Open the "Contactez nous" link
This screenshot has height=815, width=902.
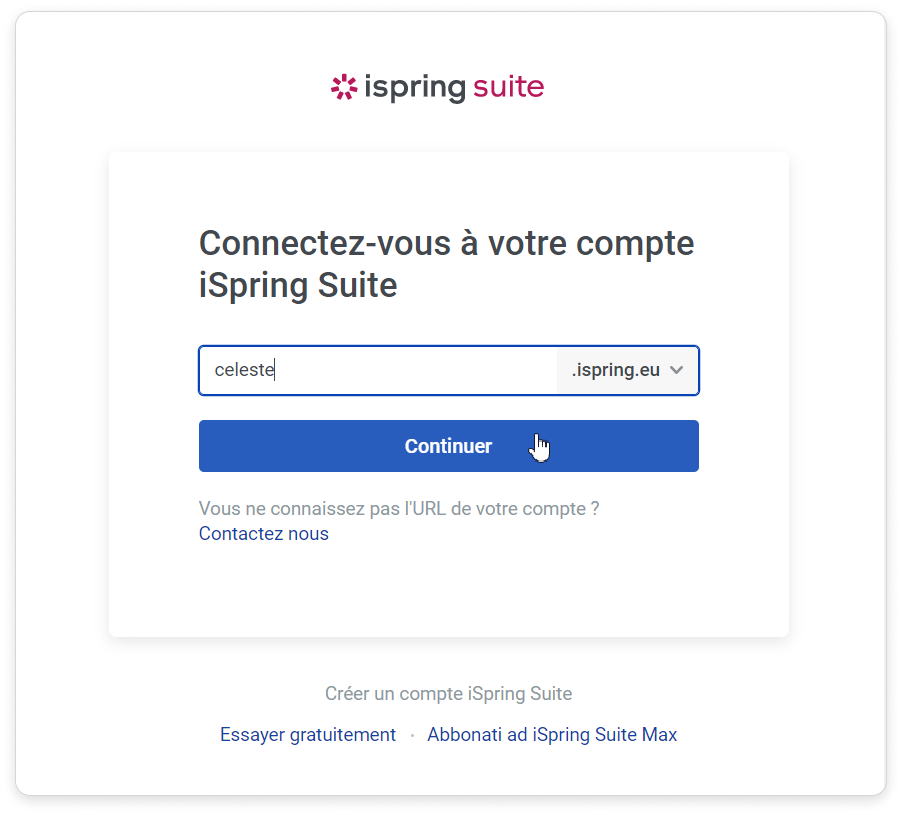264,534
